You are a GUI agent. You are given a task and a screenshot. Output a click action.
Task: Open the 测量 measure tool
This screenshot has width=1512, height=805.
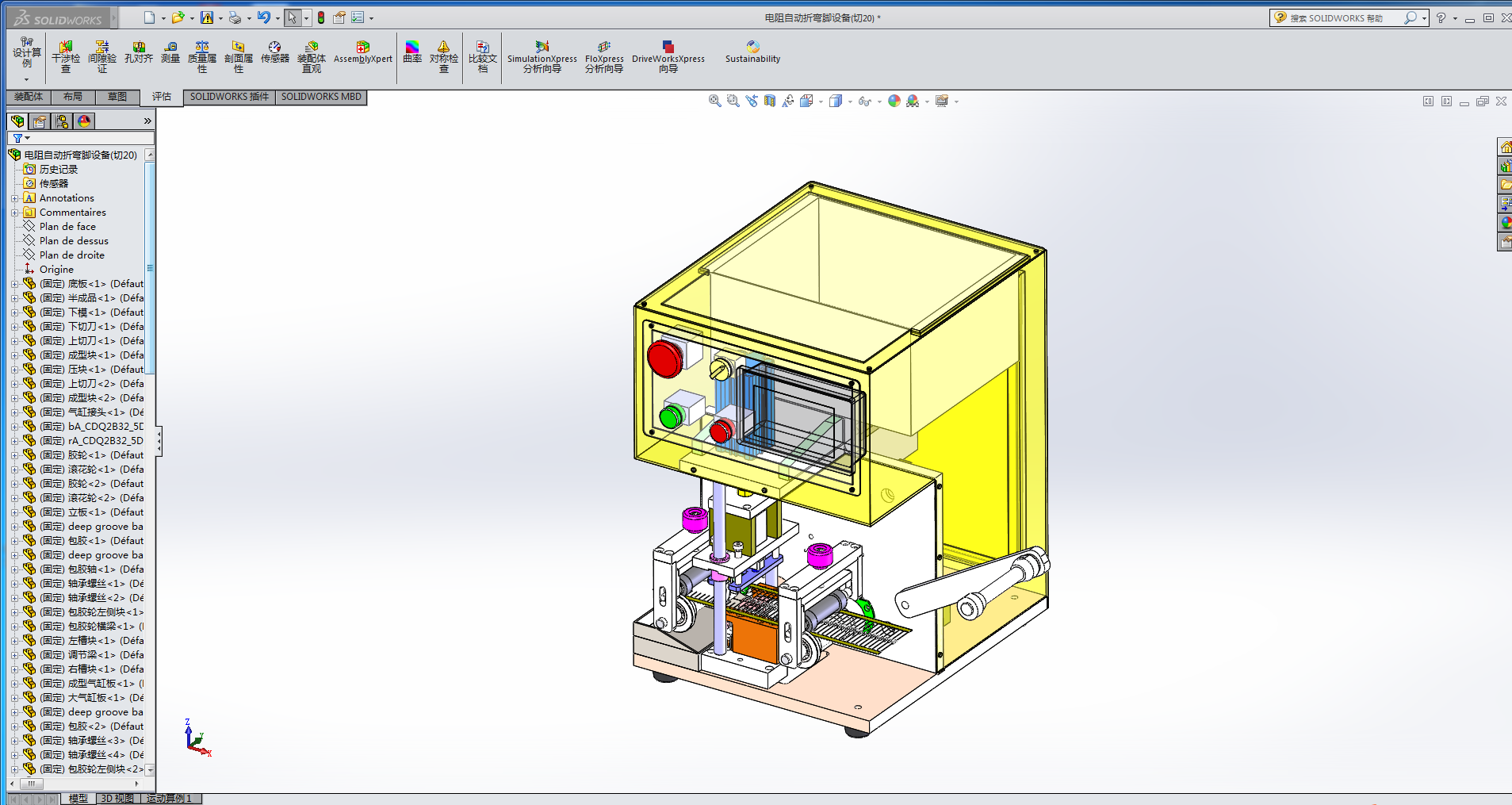coord(170,52)
